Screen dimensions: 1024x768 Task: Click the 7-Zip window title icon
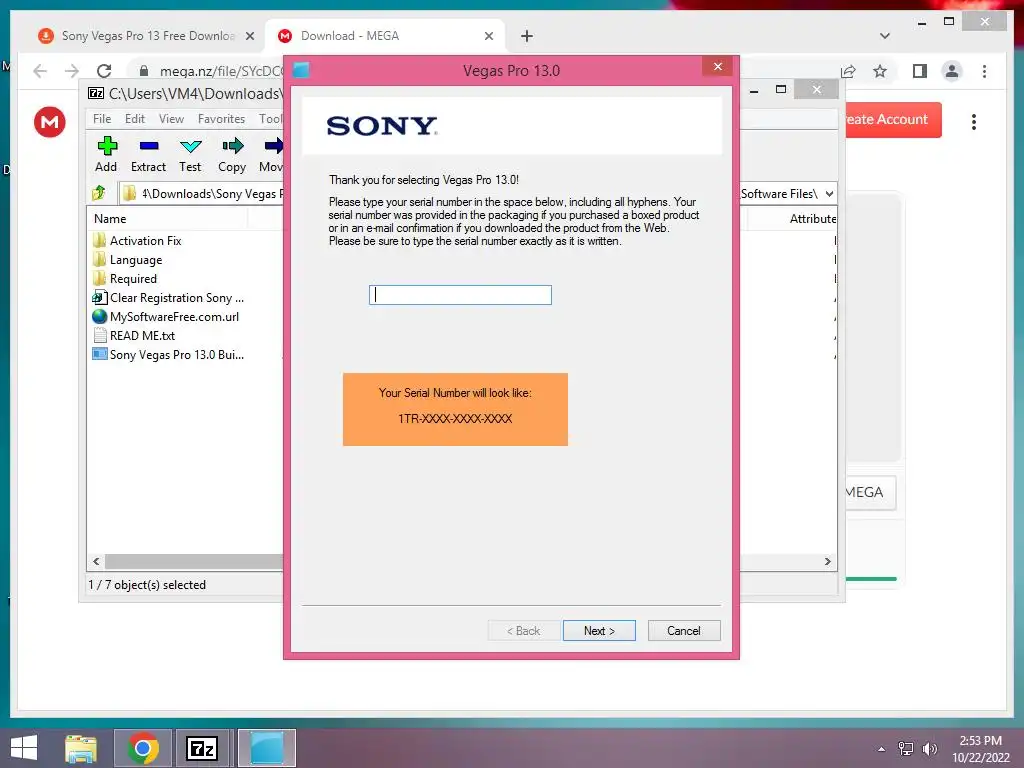click(96, 93)
